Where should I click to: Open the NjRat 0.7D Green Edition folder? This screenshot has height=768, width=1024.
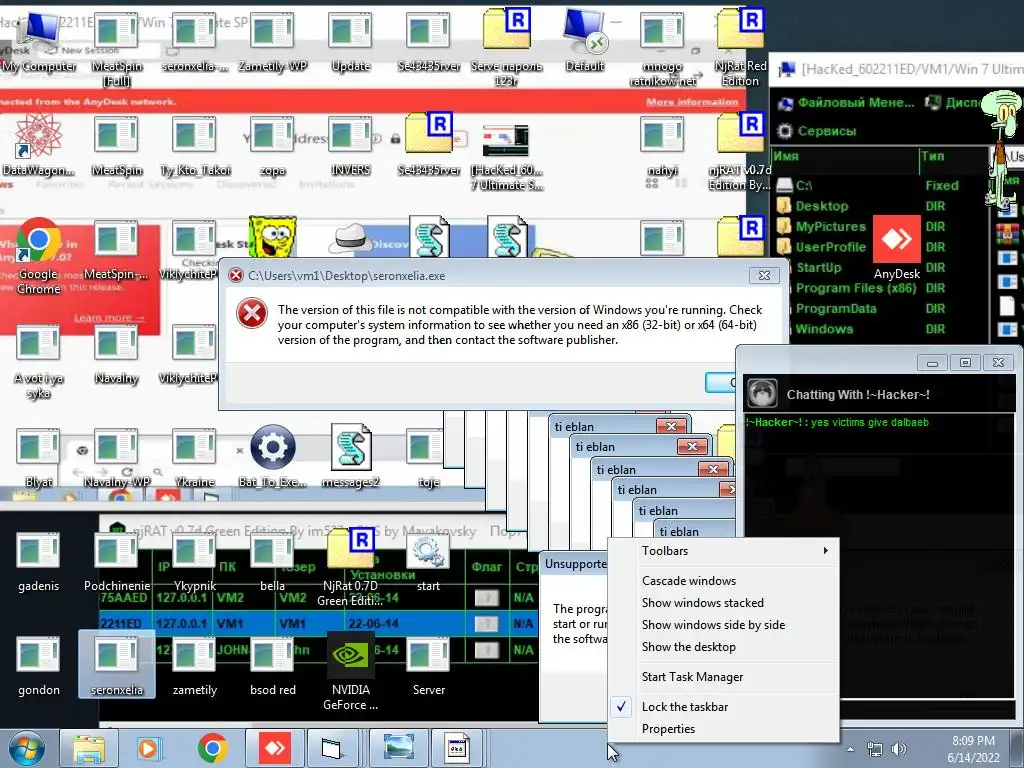351,567
